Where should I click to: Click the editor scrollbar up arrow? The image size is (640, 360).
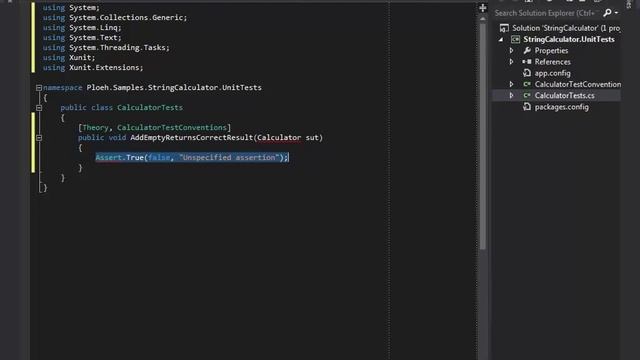pos(483,19)
